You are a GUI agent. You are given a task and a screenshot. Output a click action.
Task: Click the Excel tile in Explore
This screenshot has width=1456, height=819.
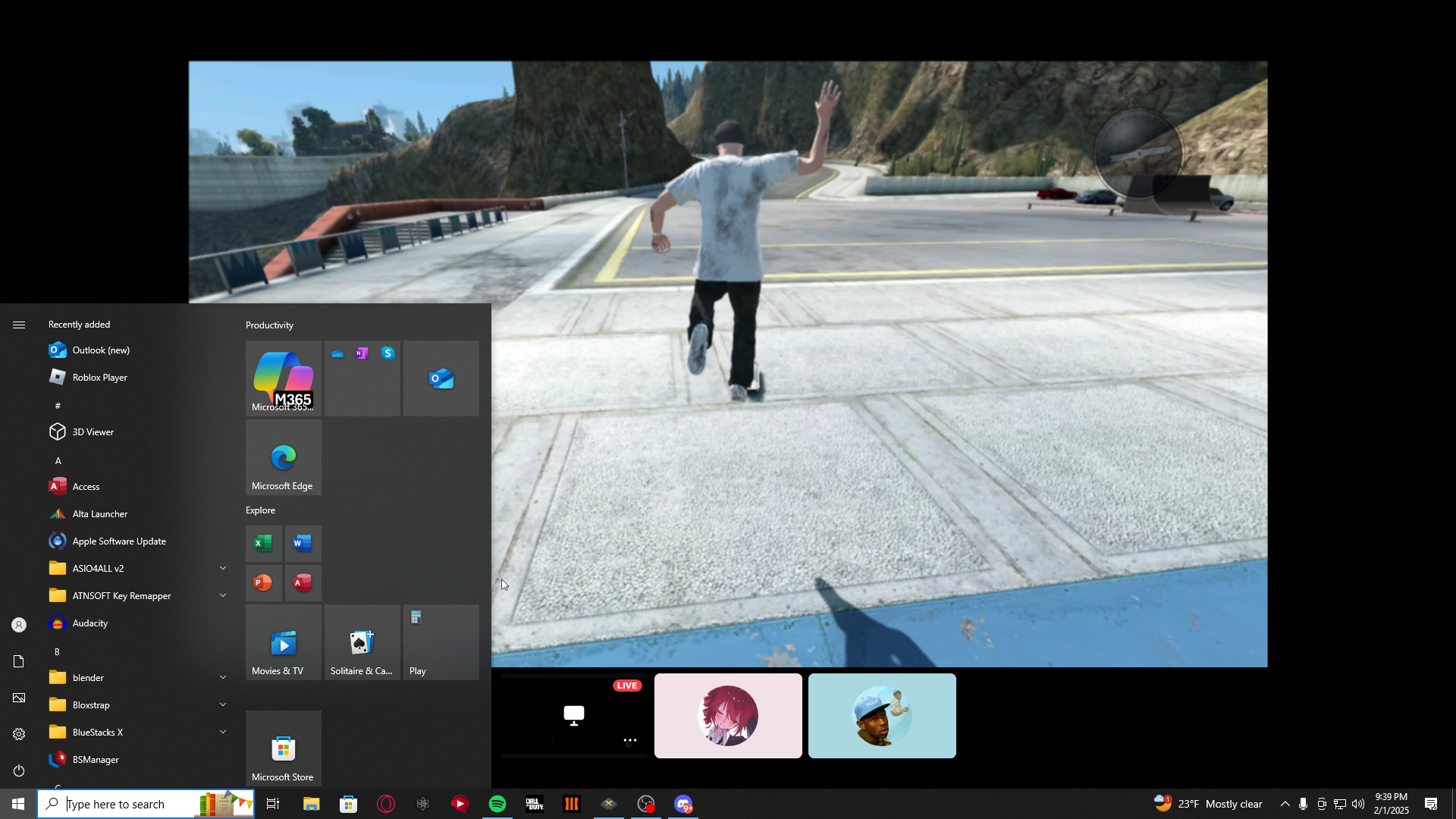point(263,544)
